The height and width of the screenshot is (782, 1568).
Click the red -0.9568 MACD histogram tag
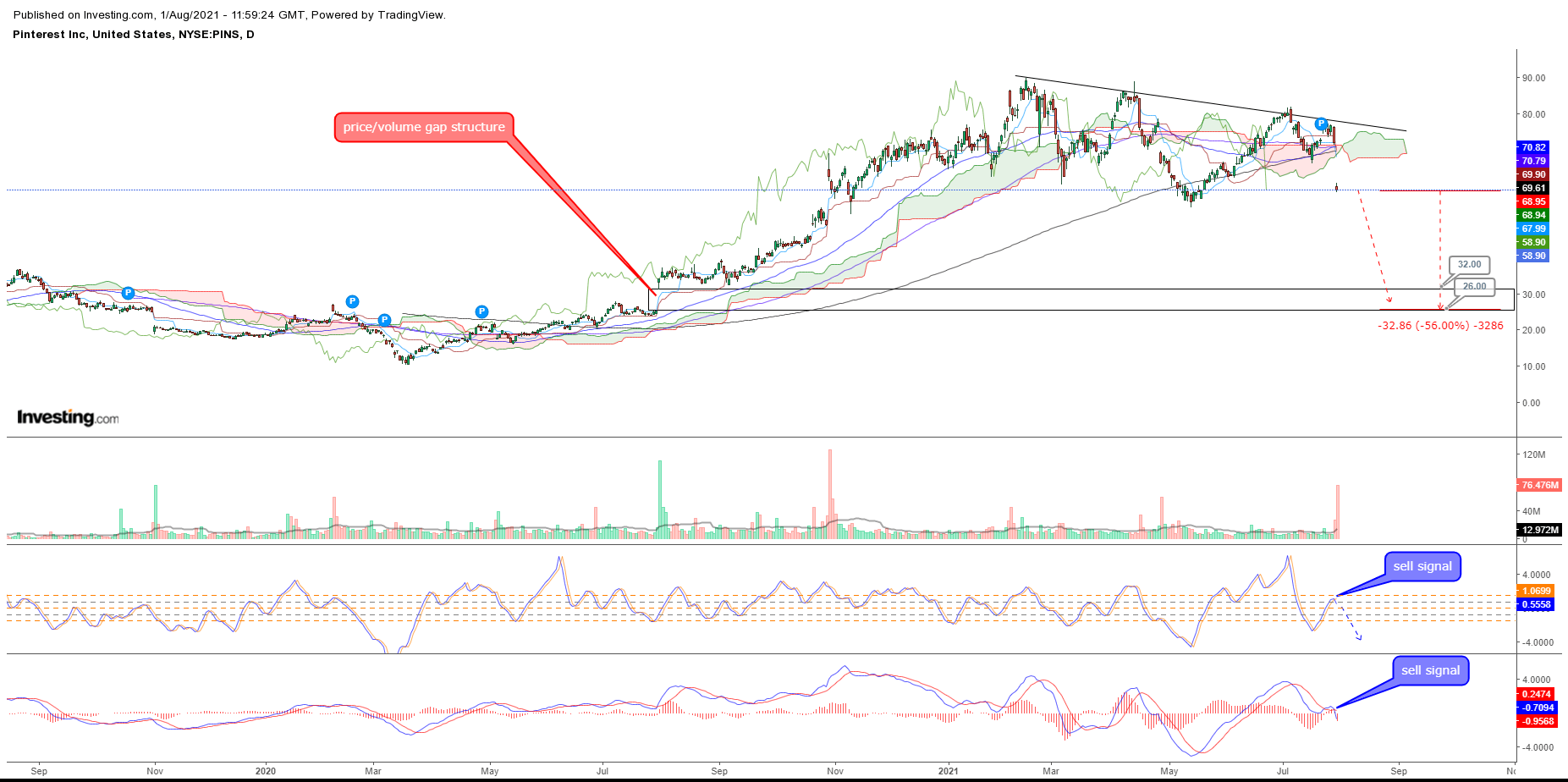(x=1538, y=721)
